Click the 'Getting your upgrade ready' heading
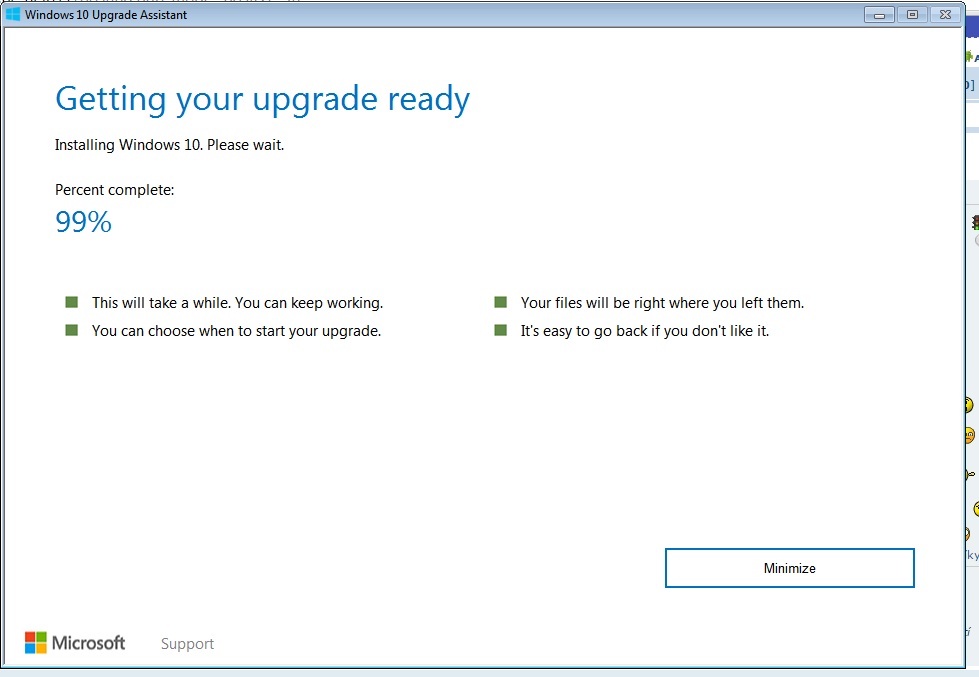Viewport: 979px width, 677px height. 262,100
